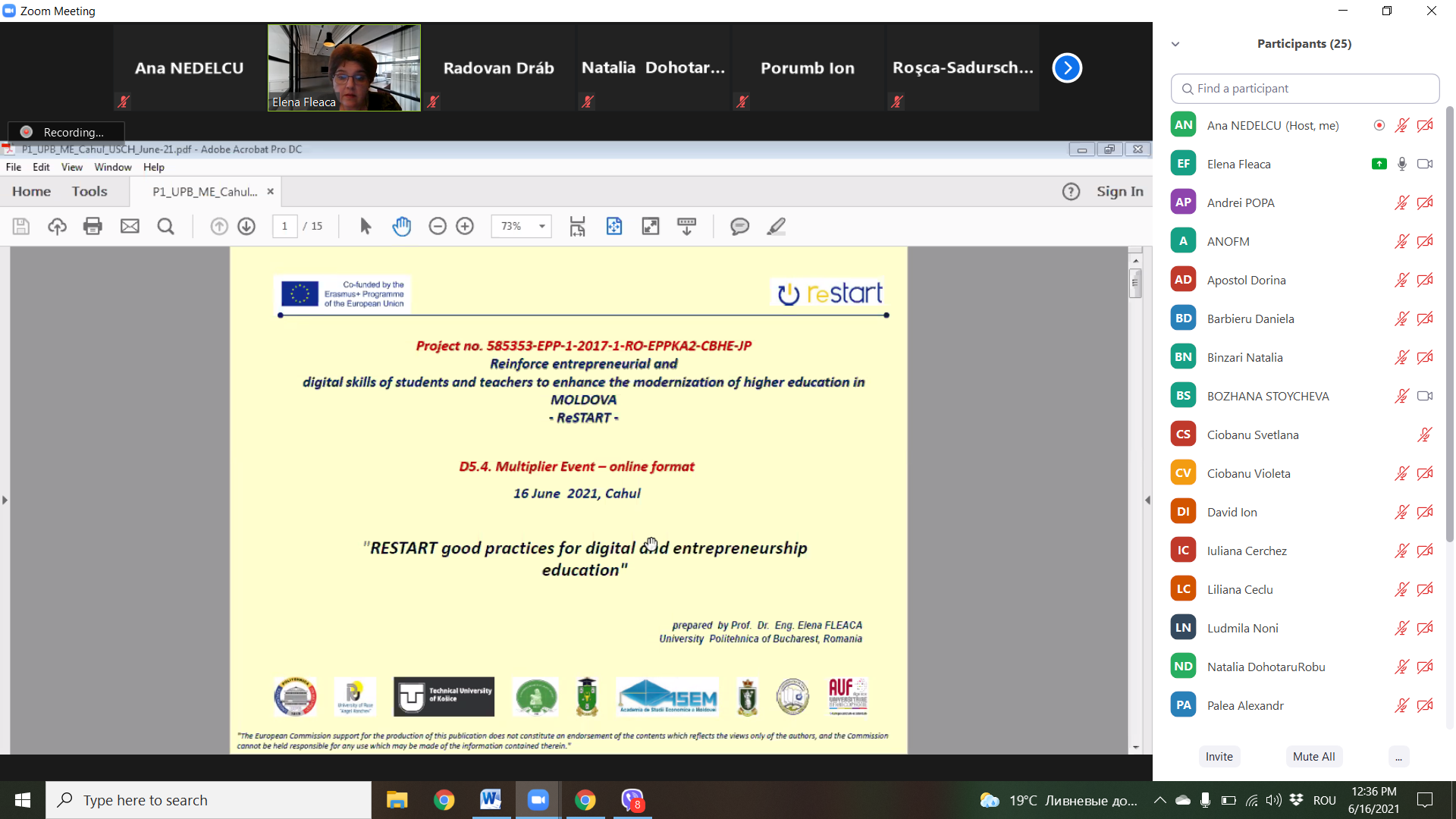This screenshot has width=1456, height=819.
Task: Switch to the Home tab
Action: point(31,192)
